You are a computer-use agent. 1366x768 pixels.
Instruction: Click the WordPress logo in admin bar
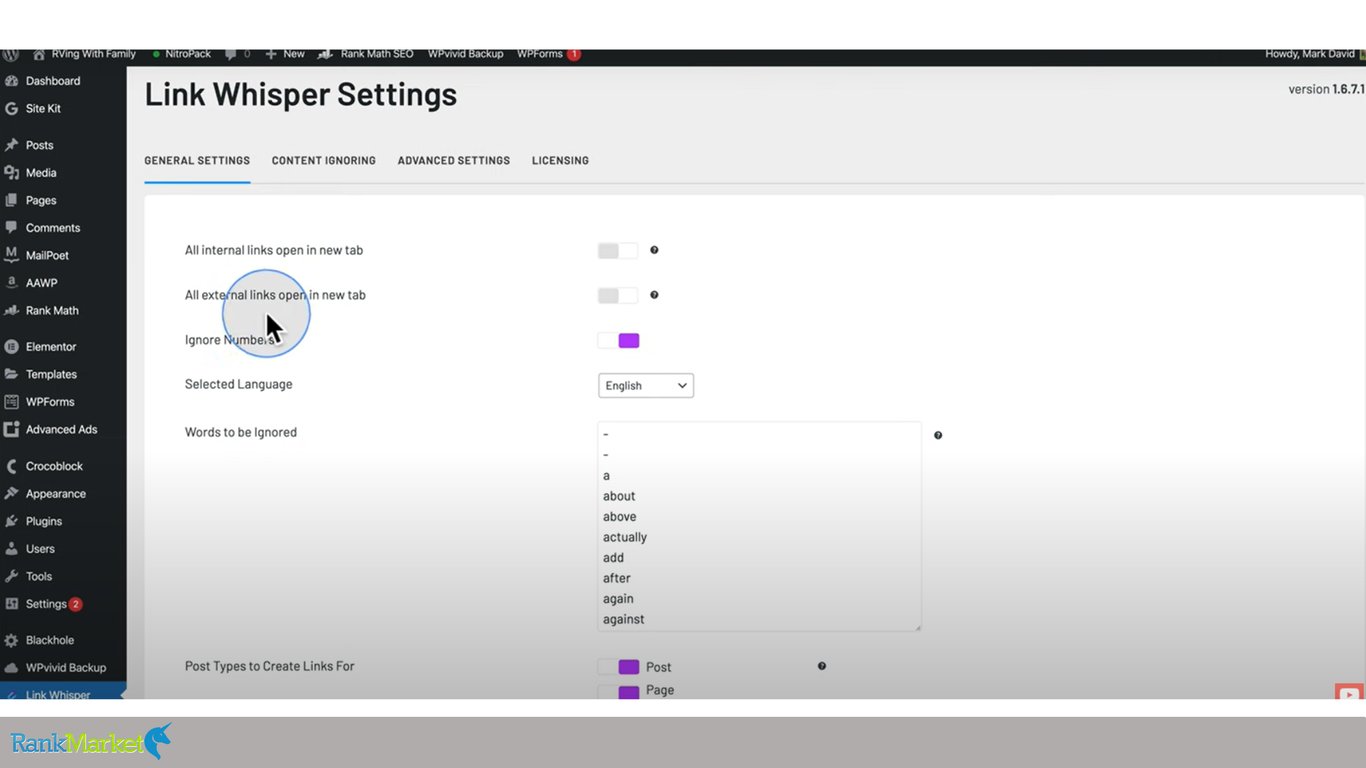11,54
